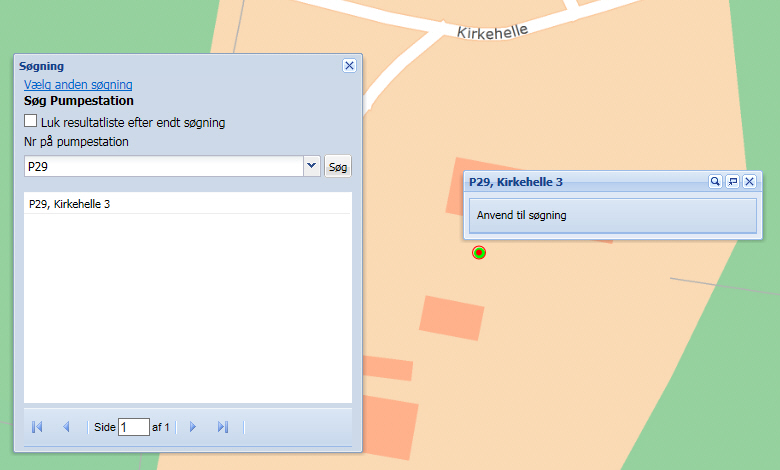Viewport: 780px width, 470px height.
Task: Focus the Nr på pumpestation input field
Action: (x=164, y=166)
